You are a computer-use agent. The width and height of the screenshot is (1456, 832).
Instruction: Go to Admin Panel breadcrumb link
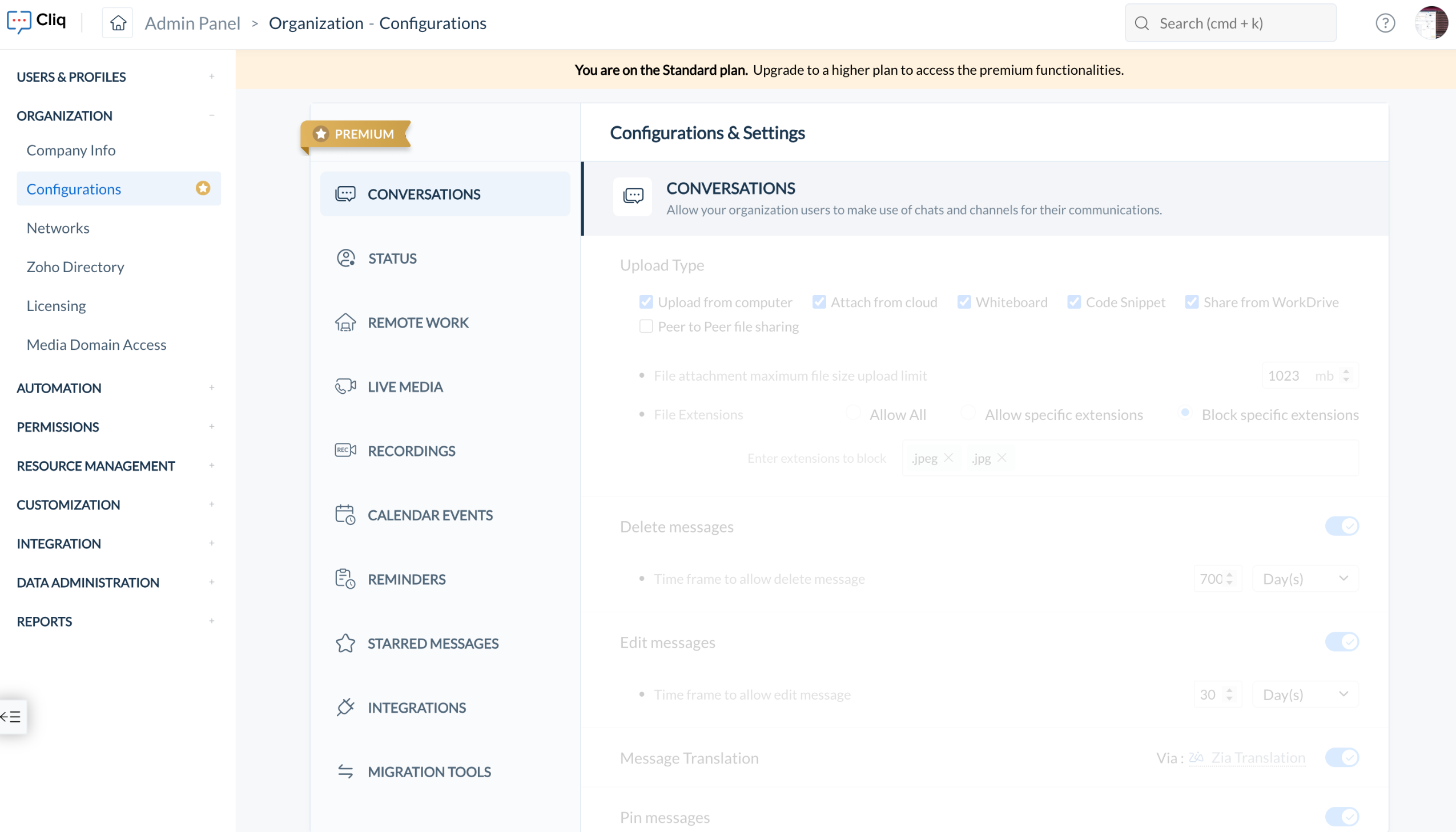192,23
